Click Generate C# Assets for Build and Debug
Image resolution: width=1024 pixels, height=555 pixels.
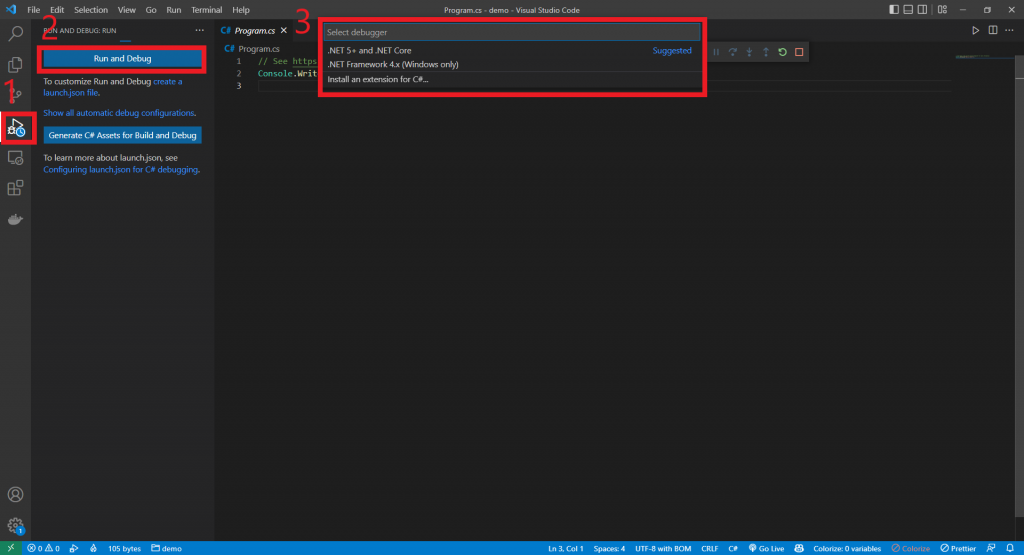[x=122, y=135]
